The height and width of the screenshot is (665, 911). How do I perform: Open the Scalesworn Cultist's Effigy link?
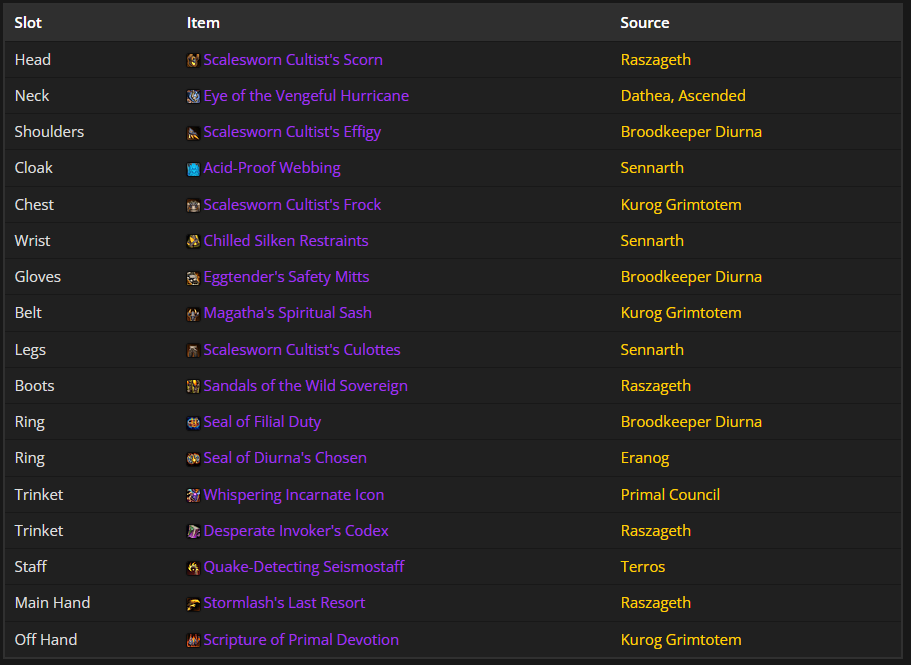tap(291, 132)
